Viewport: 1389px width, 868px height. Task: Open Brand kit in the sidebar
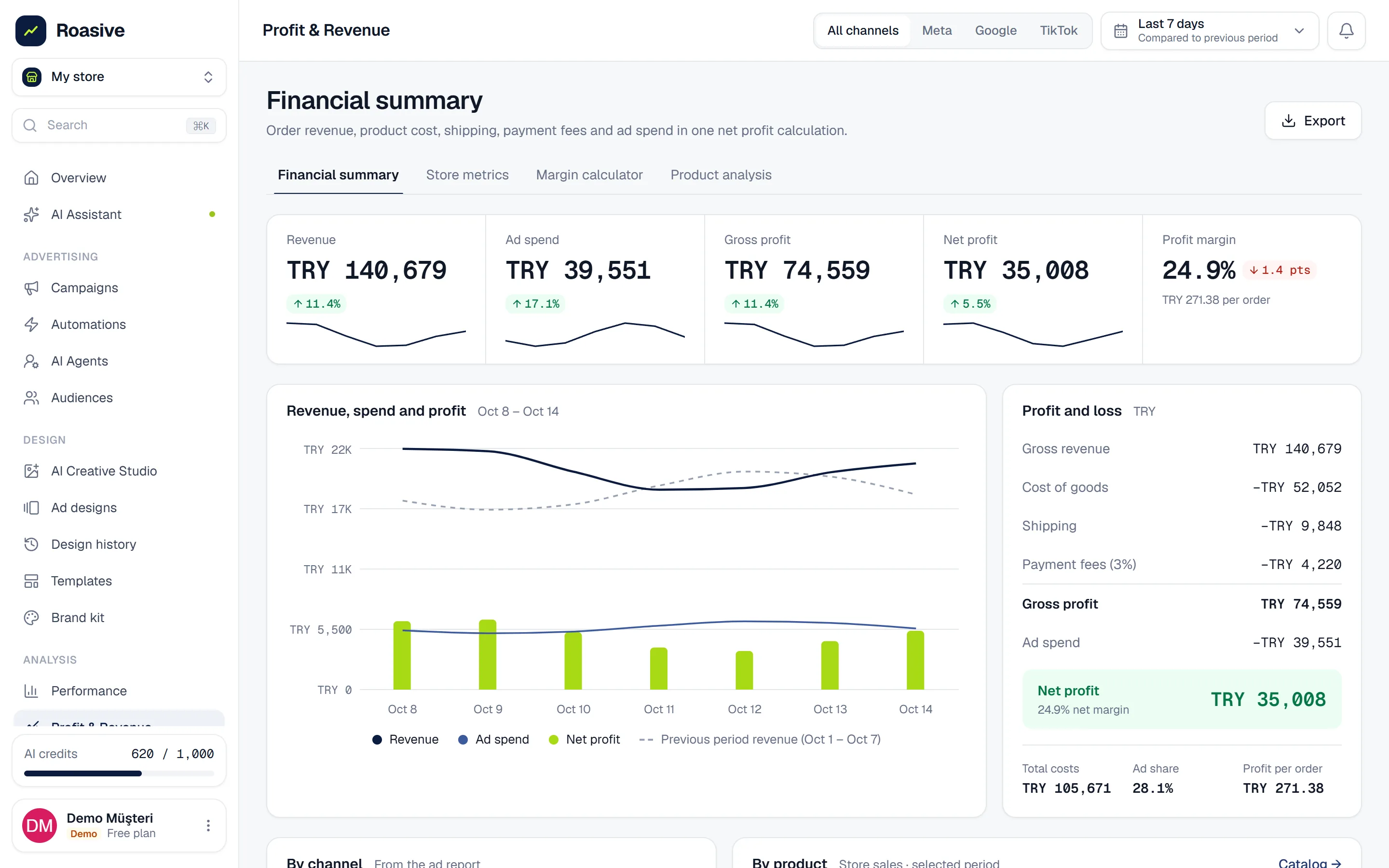click(x=119, y=618)
